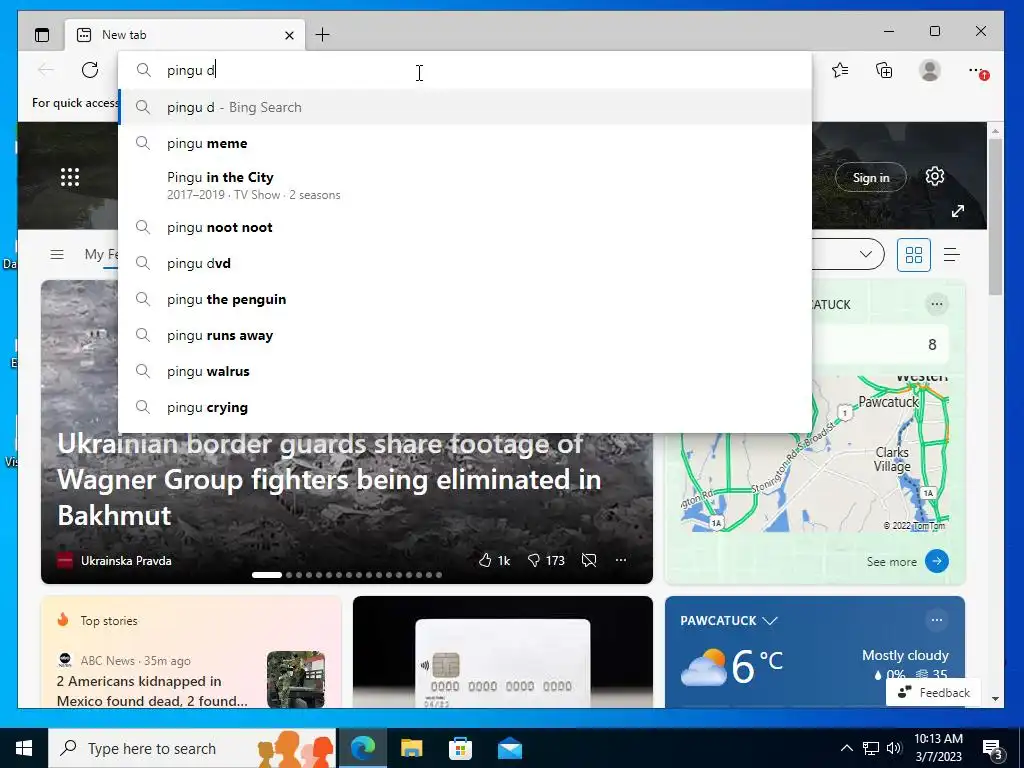Select the 'pingu meme' suggestion
The image size is (1024, 768).
465,143
